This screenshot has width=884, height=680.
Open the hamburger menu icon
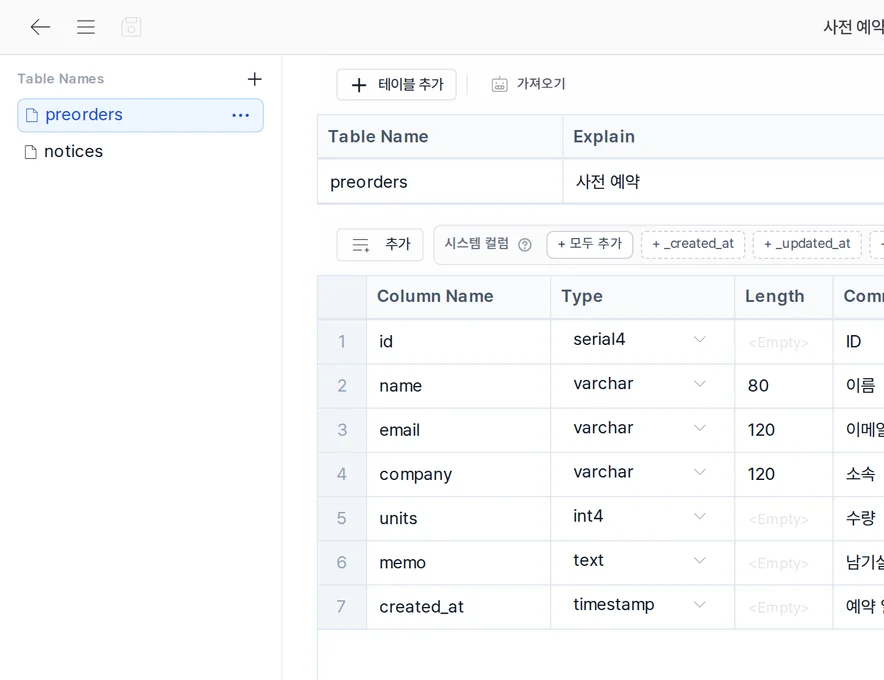tap(86, 27)
